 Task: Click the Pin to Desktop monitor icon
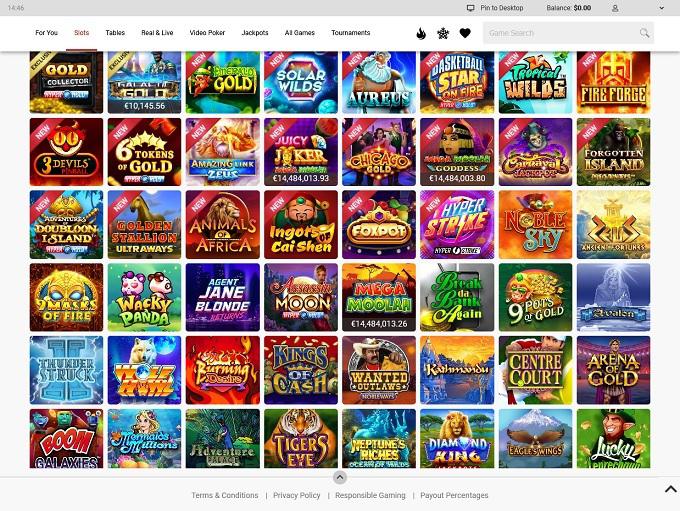point(471,8)
